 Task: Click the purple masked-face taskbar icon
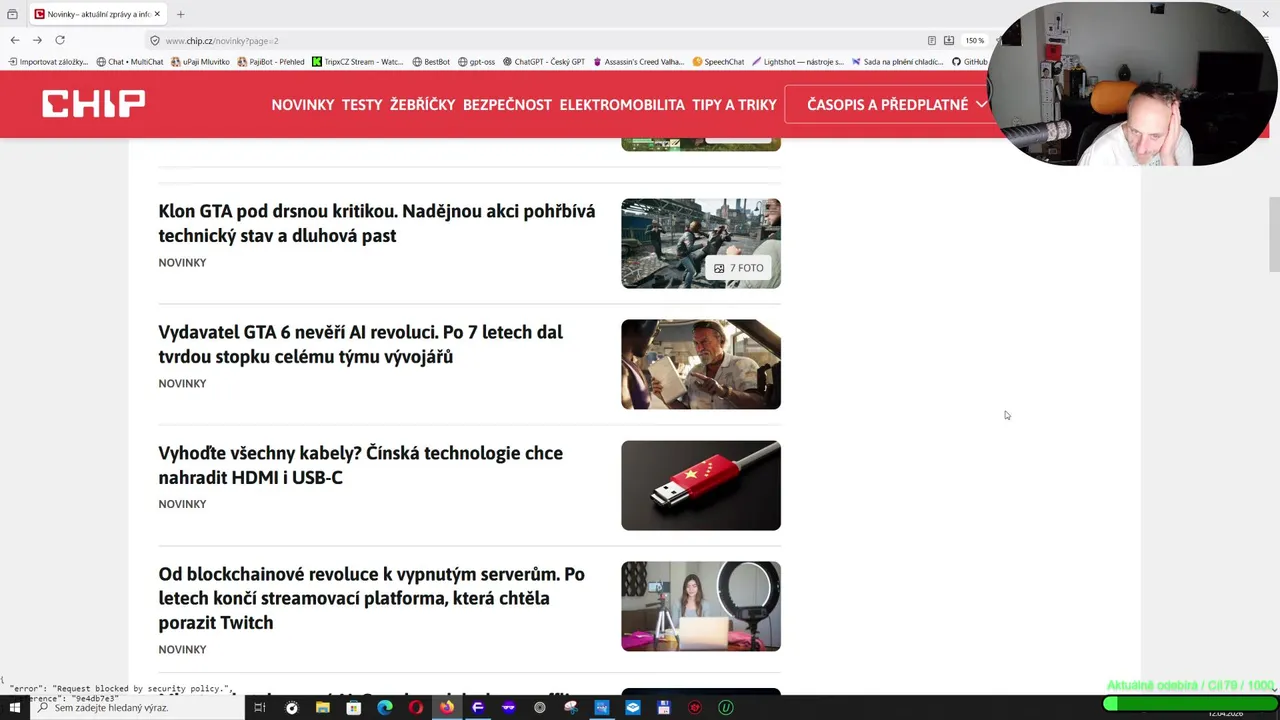click(x=508, y=707)
